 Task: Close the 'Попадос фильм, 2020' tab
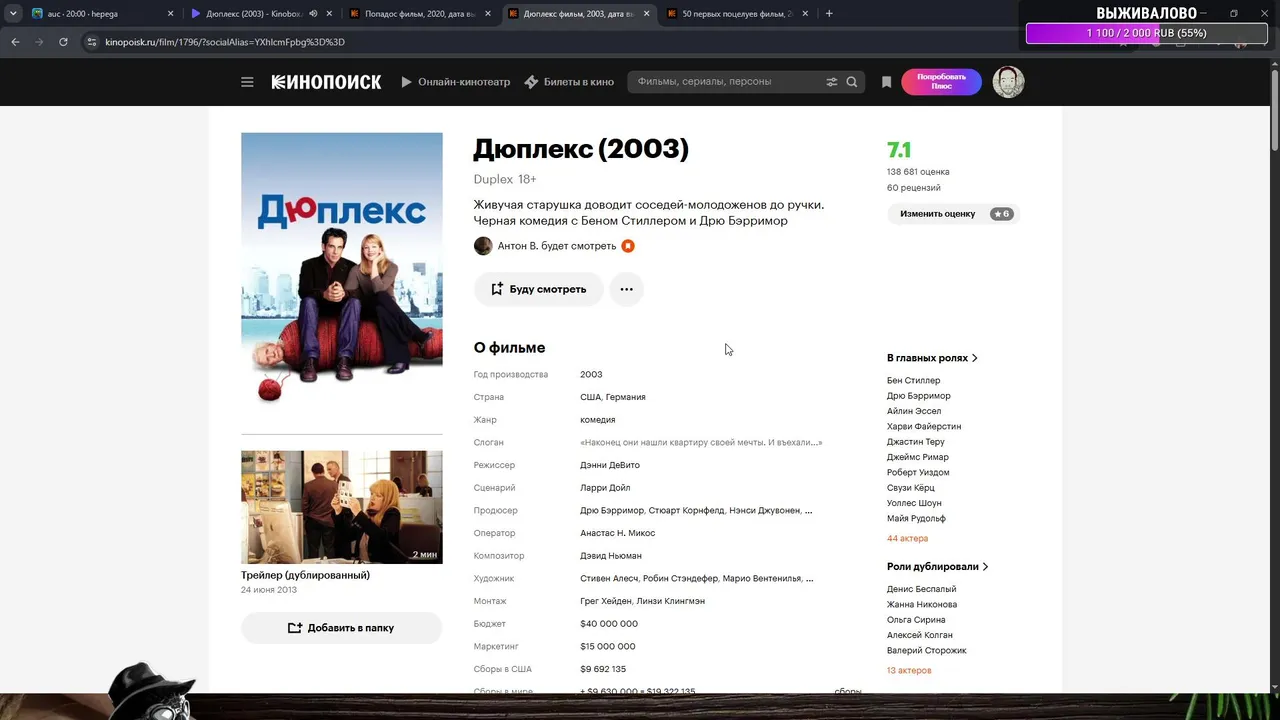click(x=489, y=14)
